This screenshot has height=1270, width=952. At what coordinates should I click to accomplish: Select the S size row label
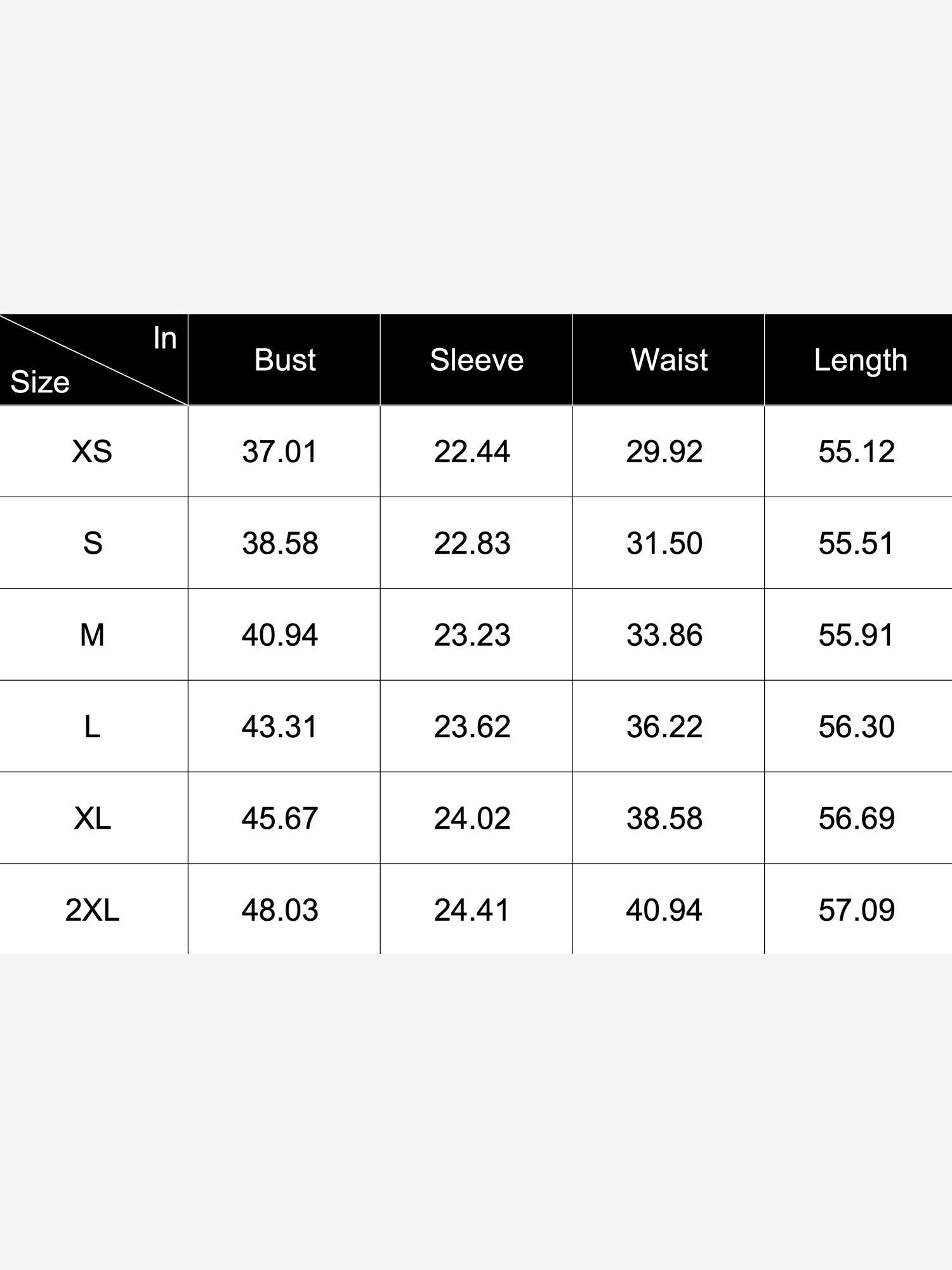click(x=92, y=544)
